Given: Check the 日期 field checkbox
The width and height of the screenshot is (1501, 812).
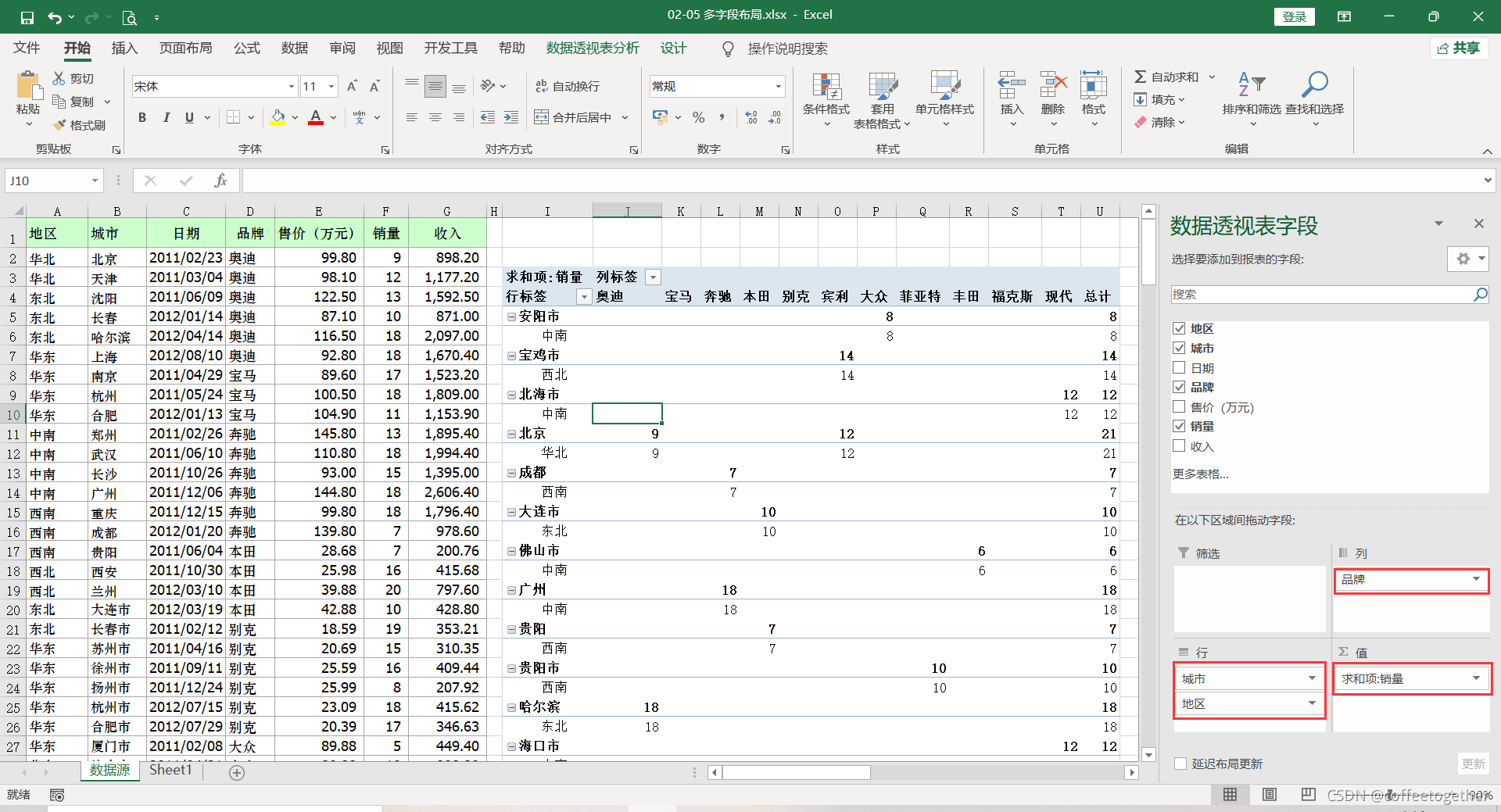Looking at the screenshot, I should (1179, 367).
